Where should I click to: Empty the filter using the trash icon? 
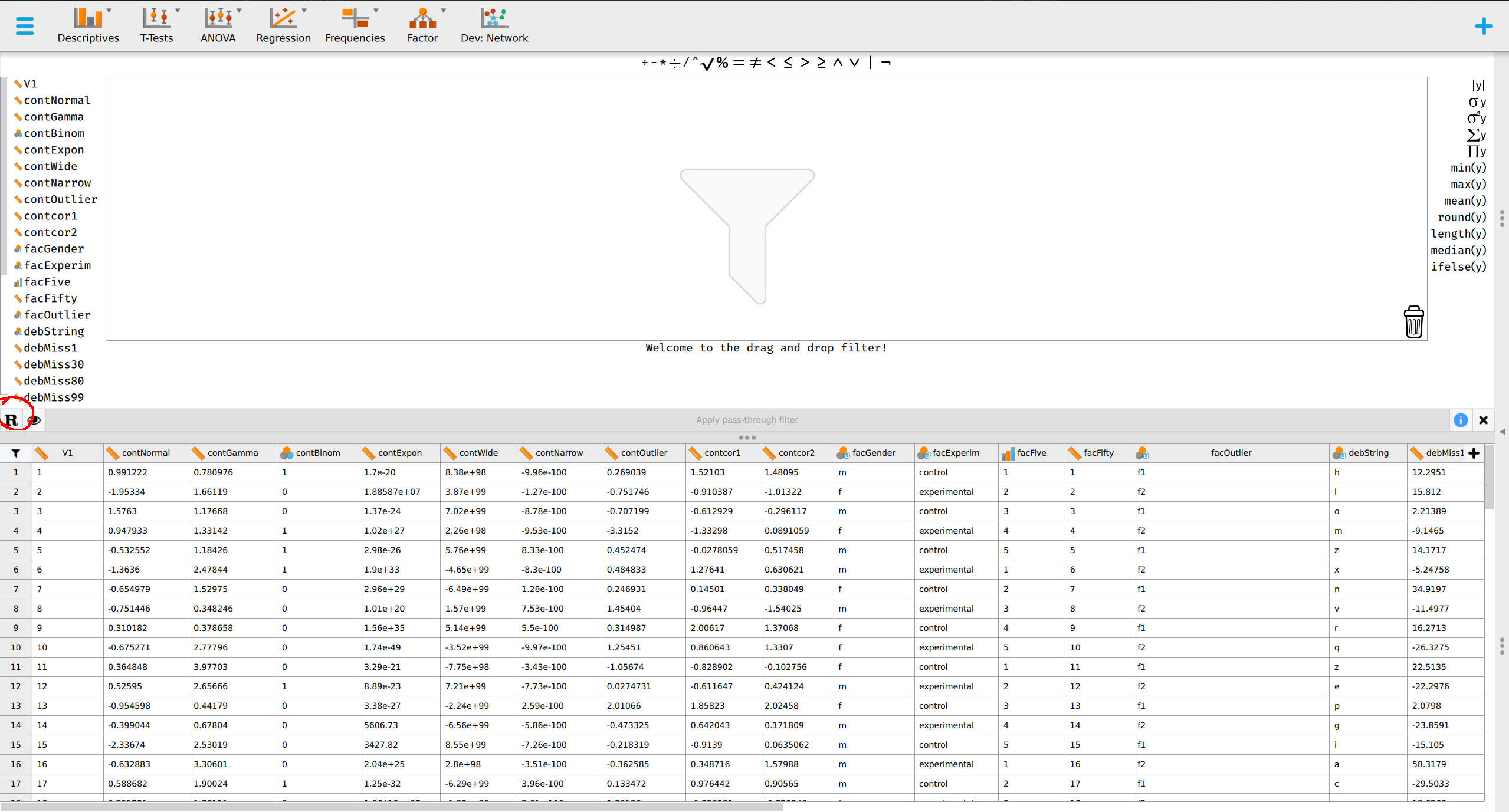(x=1413, y=322)
